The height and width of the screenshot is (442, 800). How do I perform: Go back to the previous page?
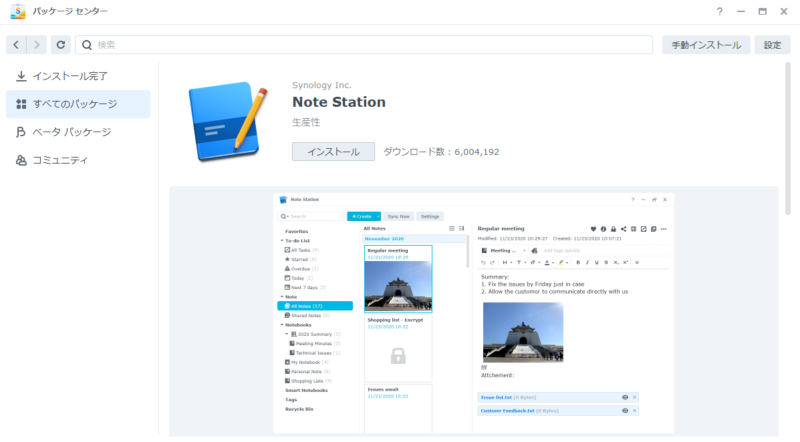[16, 45]
